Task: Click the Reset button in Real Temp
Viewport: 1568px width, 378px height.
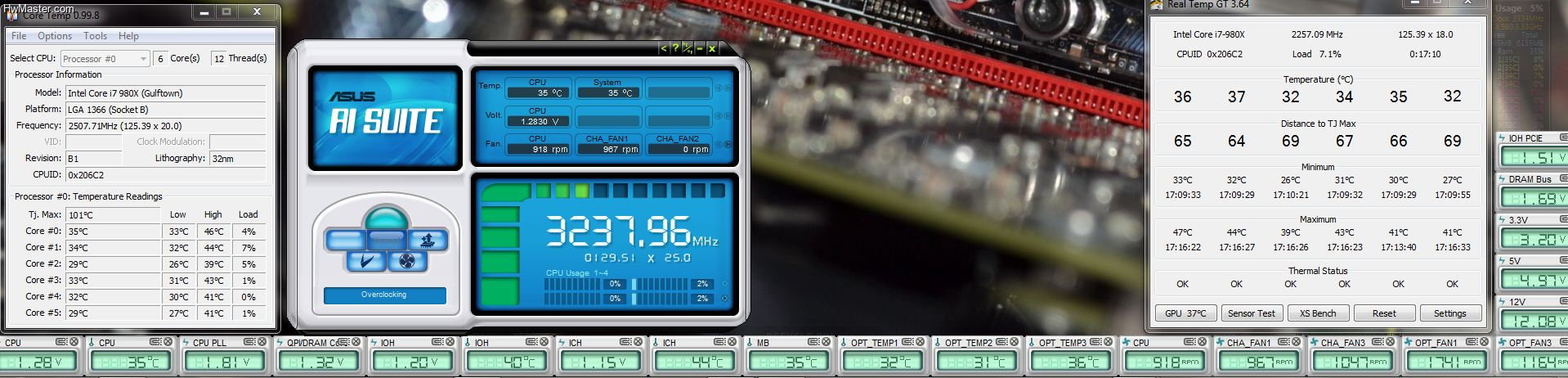Action: pos(1384,313)
